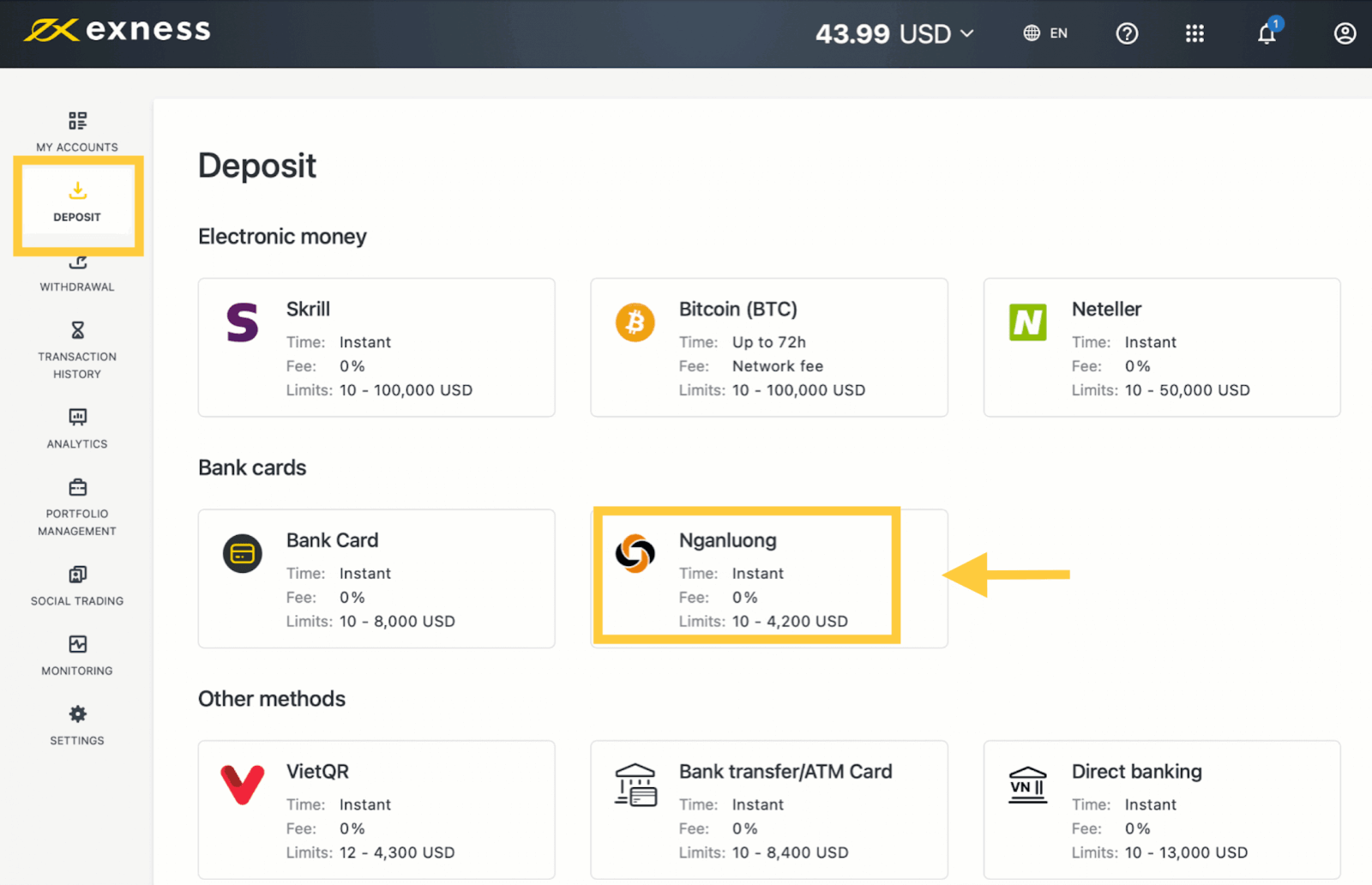Open the apps grid menu icon
Screen dimensions: 1372x885
click(1194, 33)
